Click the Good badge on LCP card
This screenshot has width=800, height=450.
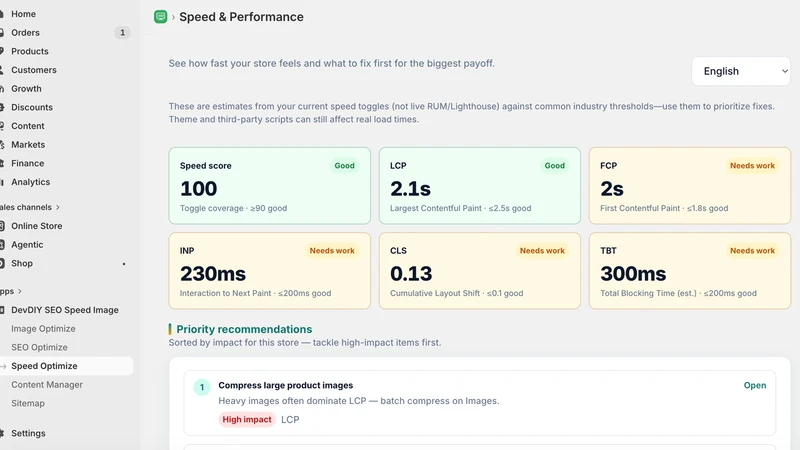tap(555, 166)
